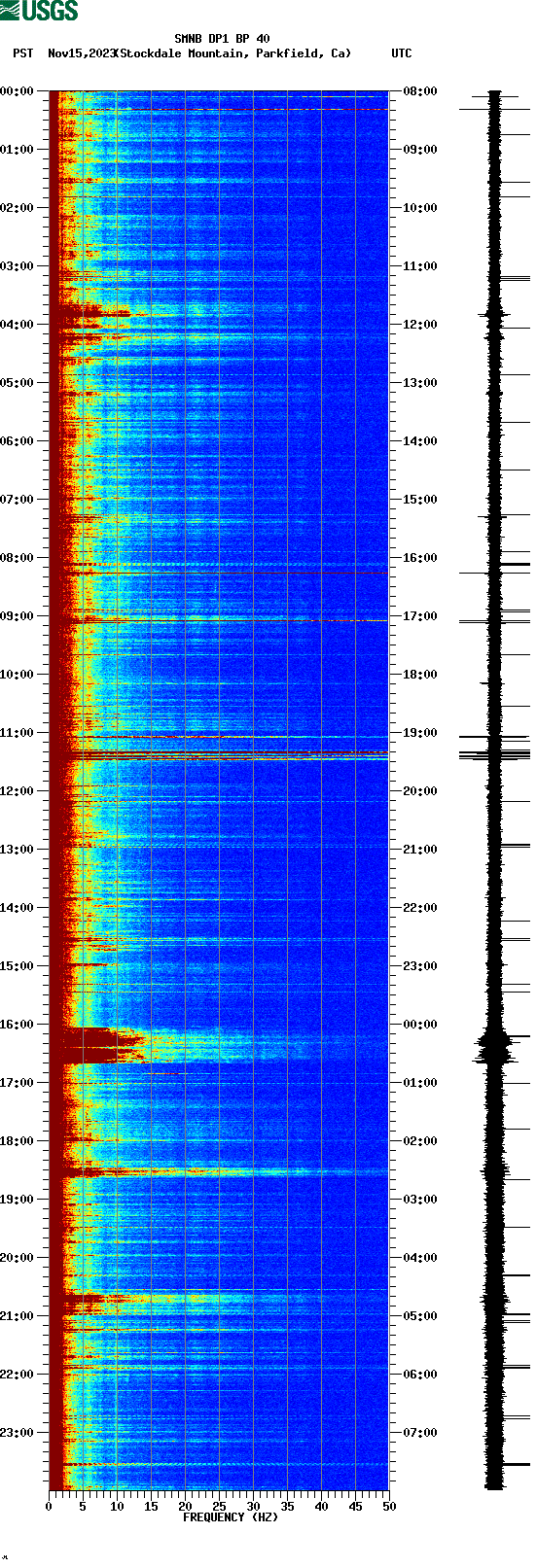Screen dimensions: 537x1568
Task: Click the station location '(Stockdale Mountain, Parkfield, Ca)'
Action: click(233, 53)
